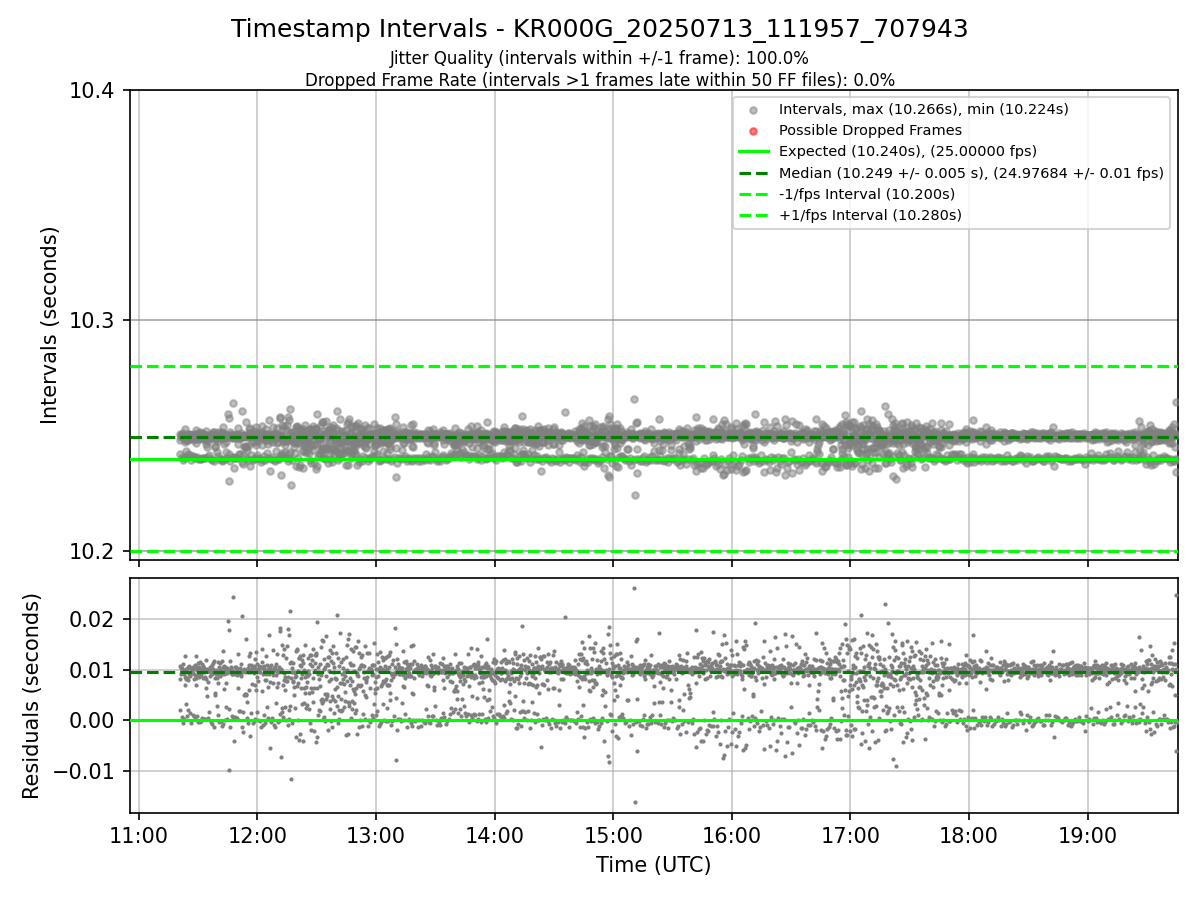Click the y-axis tick label '10.2'

[94, 551]
